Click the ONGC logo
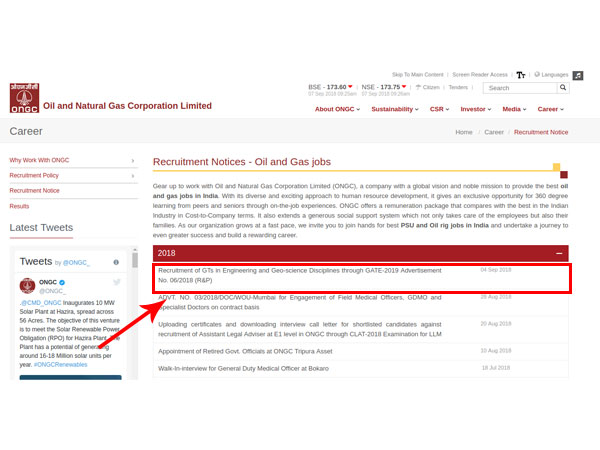The height and width of the screenshot is (450, 600). tap(24, 98)
